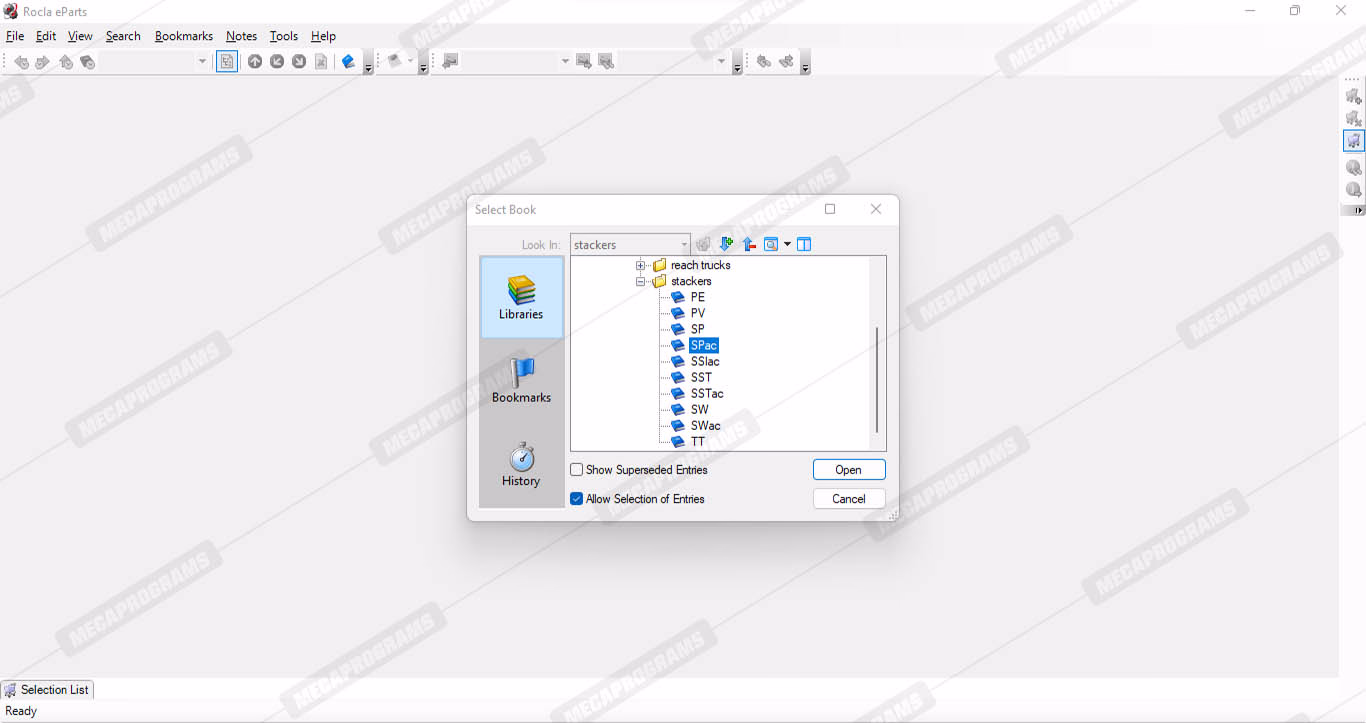Open the find view options dropdown arrow

coord(787,244)
